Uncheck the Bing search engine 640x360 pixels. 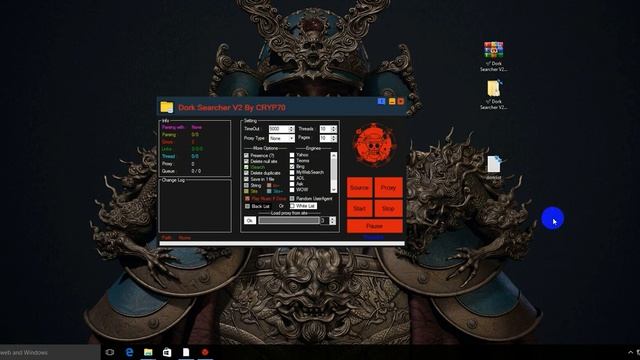click(x=292, y=167)
